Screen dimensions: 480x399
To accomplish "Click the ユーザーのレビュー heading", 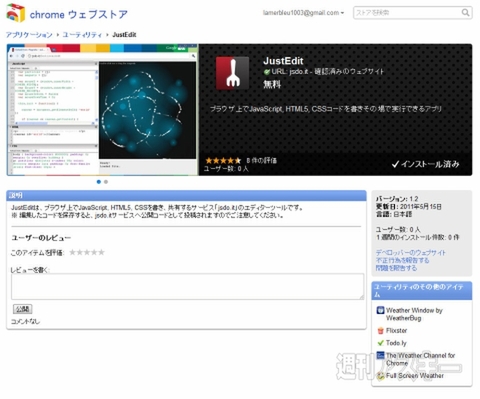I will (x=41, y=238).
